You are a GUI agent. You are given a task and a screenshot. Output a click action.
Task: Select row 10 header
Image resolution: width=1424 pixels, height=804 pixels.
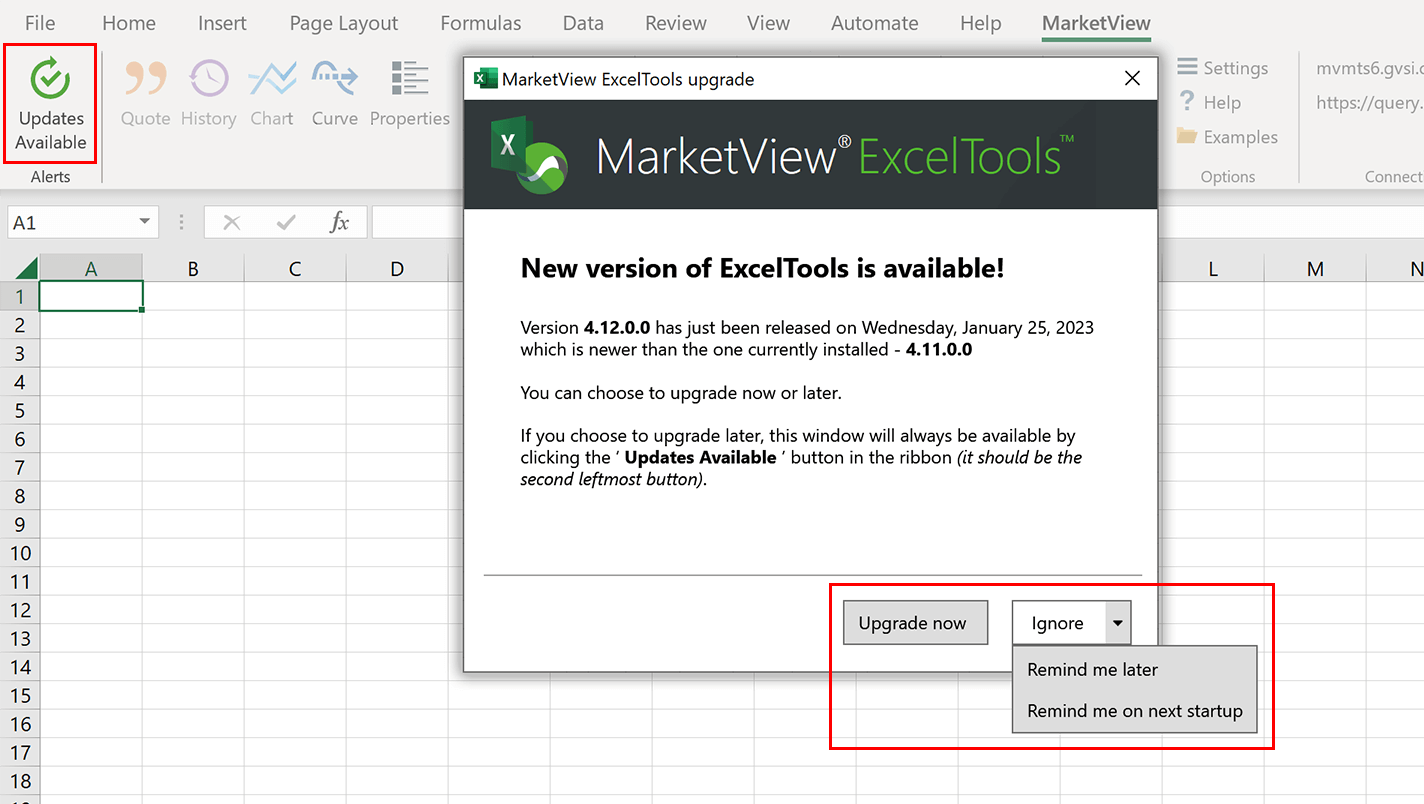[x=19, y=553]
